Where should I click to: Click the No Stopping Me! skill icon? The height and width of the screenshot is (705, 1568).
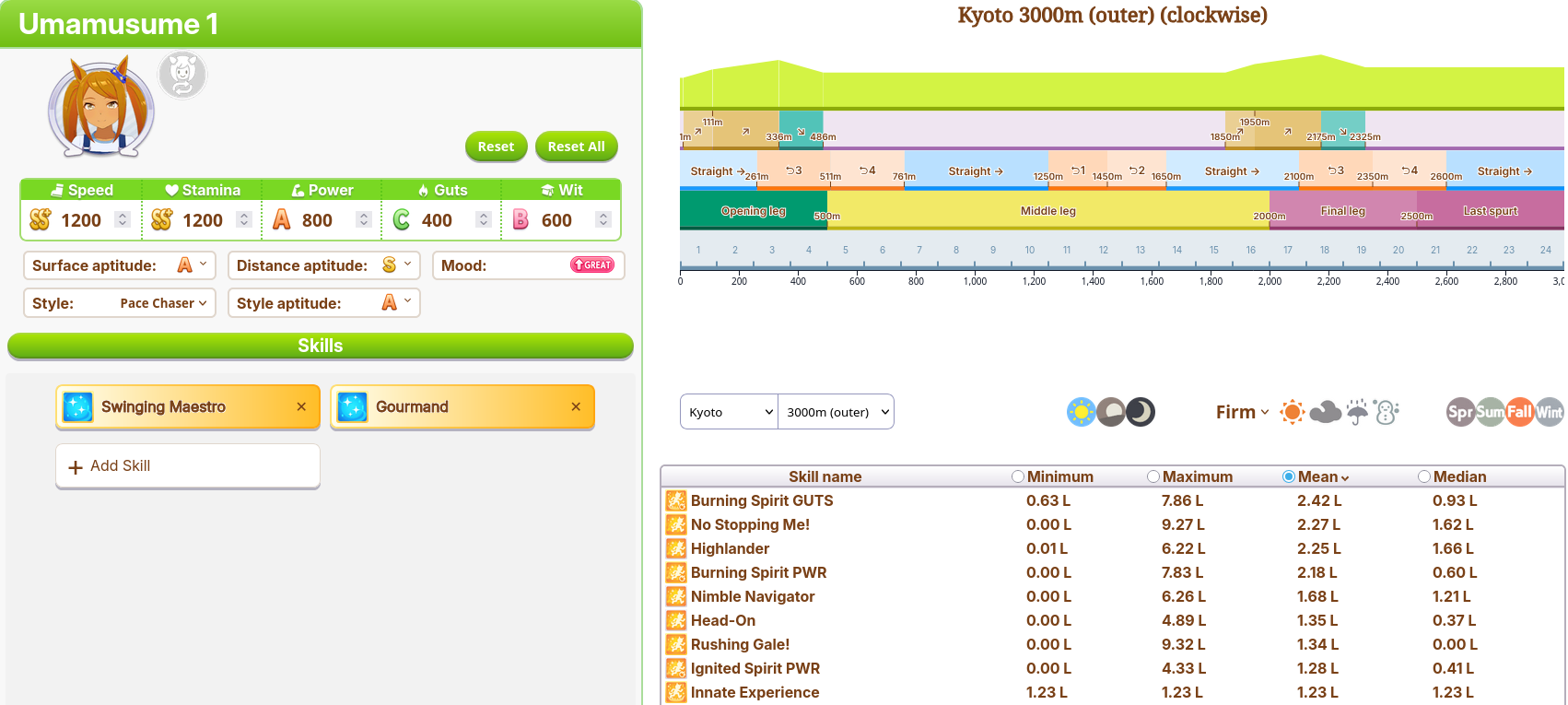point(676,524)
